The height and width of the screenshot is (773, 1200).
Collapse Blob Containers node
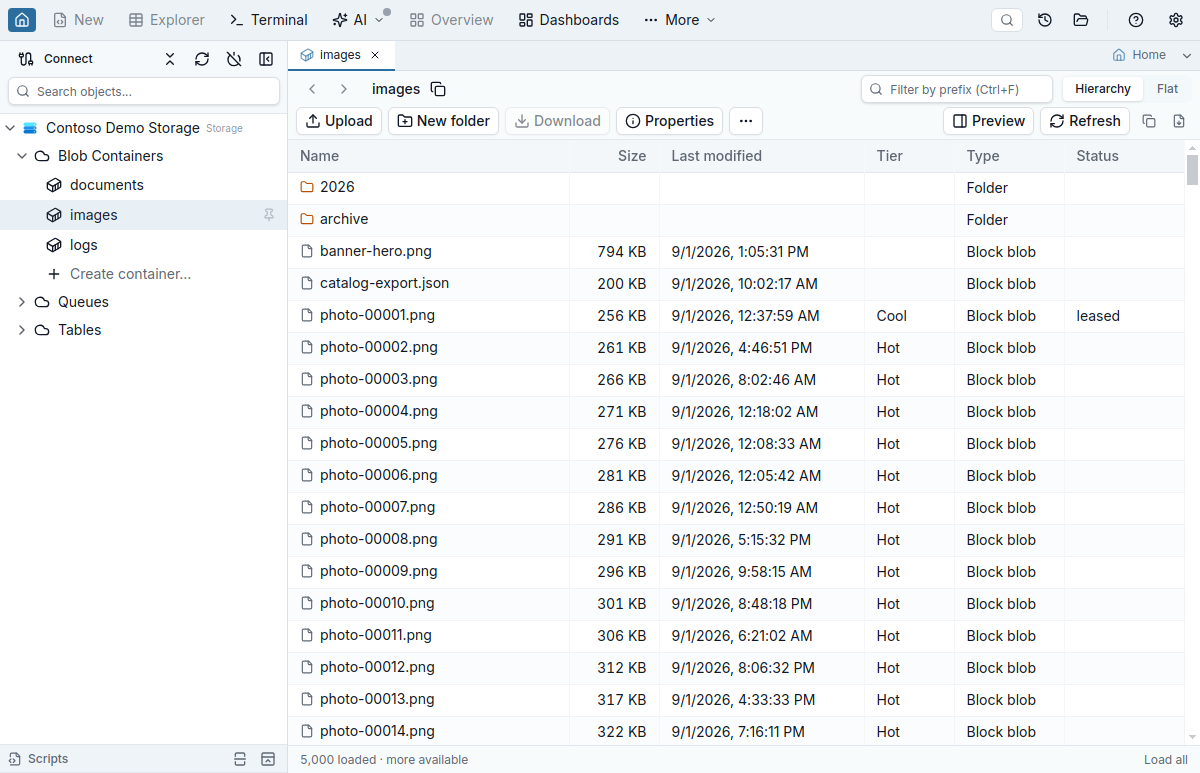tap(22, 156)
